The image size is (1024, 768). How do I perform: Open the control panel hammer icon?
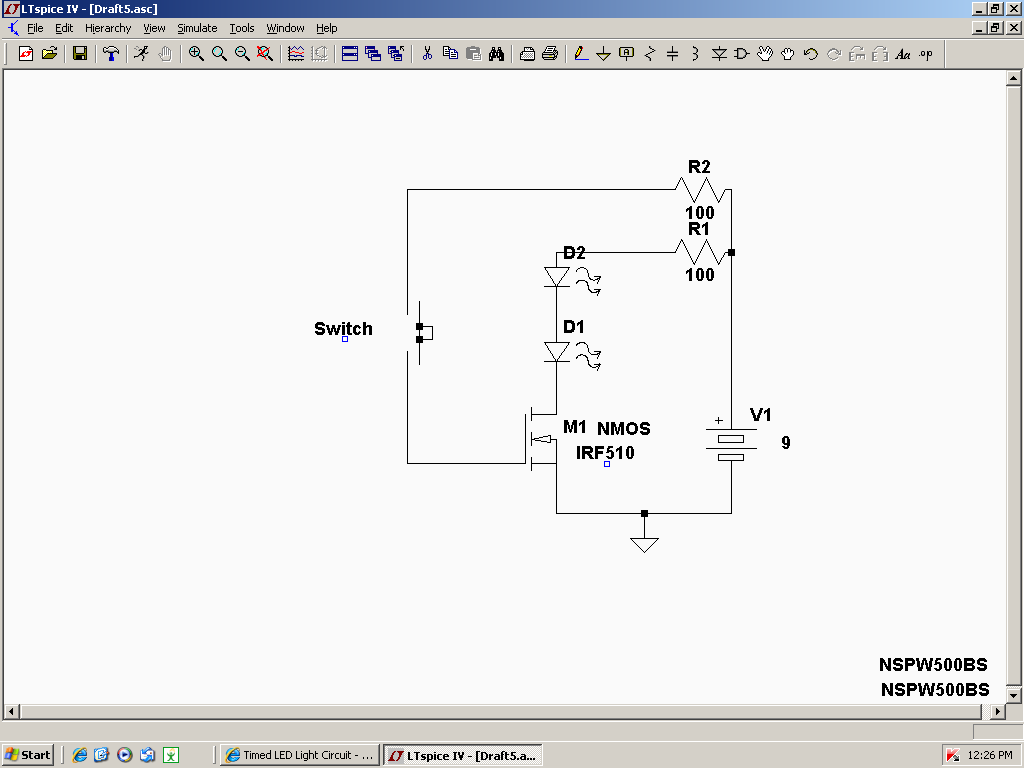point(111,54)
